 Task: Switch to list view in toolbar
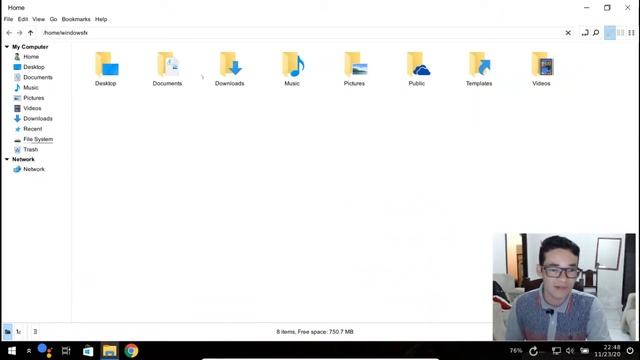tap(620, 33)
